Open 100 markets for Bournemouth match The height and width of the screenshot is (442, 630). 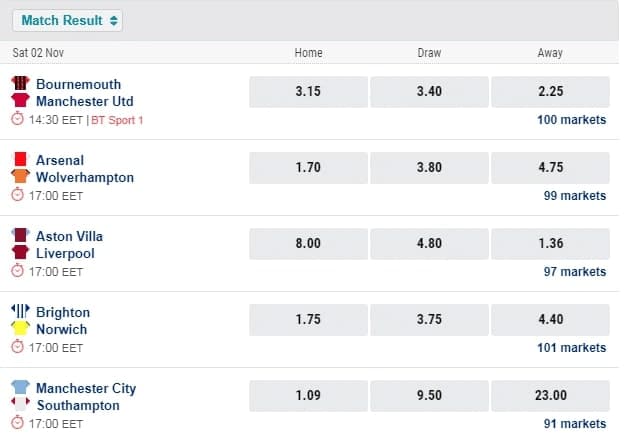point(571,120)
